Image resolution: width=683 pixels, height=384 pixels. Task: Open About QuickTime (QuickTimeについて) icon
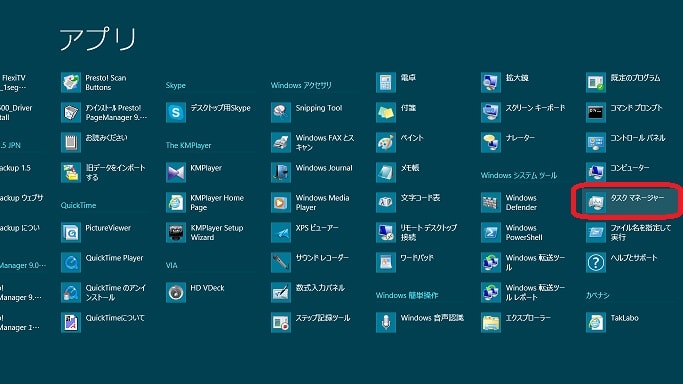tap(71, 323)
